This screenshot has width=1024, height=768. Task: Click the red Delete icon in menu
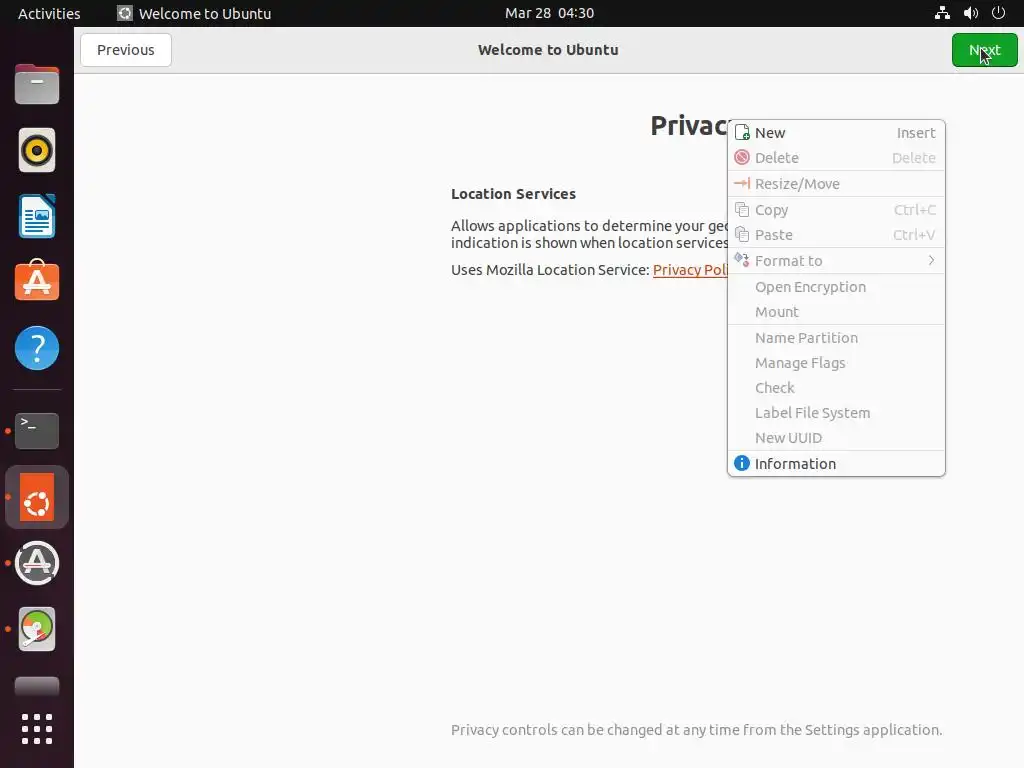point(742,157)
